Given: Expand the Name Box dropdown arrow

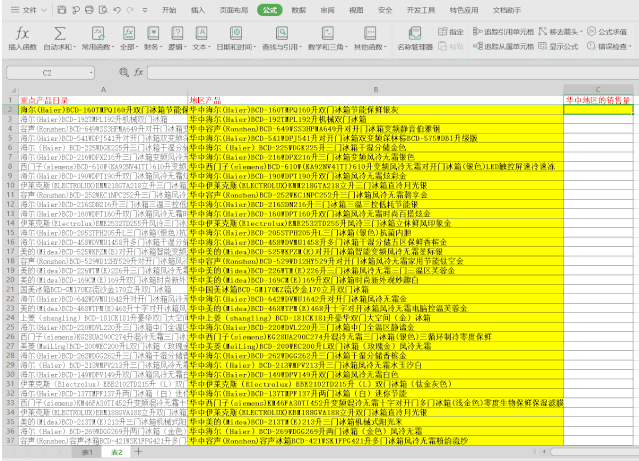Looking at the screenshot, I should tap(91, 73).
